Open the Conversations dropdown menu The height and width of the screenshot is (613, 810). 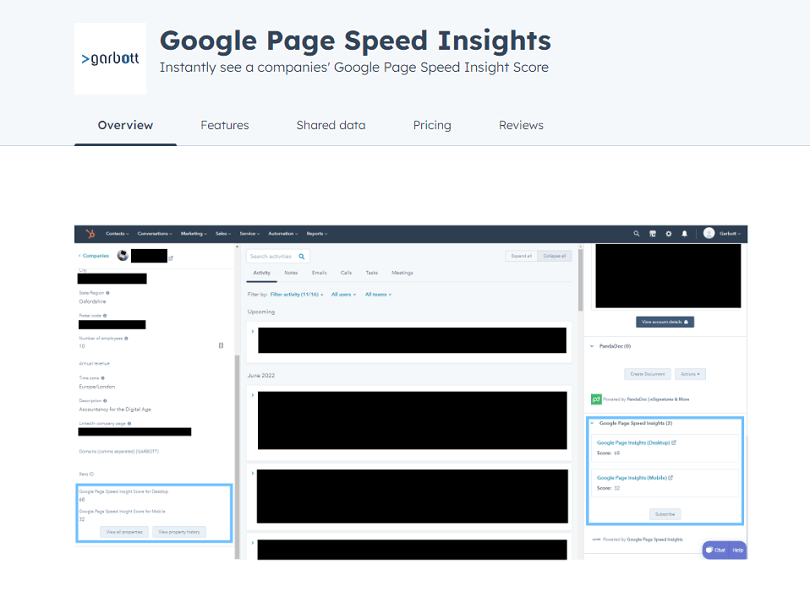[155, 233]
